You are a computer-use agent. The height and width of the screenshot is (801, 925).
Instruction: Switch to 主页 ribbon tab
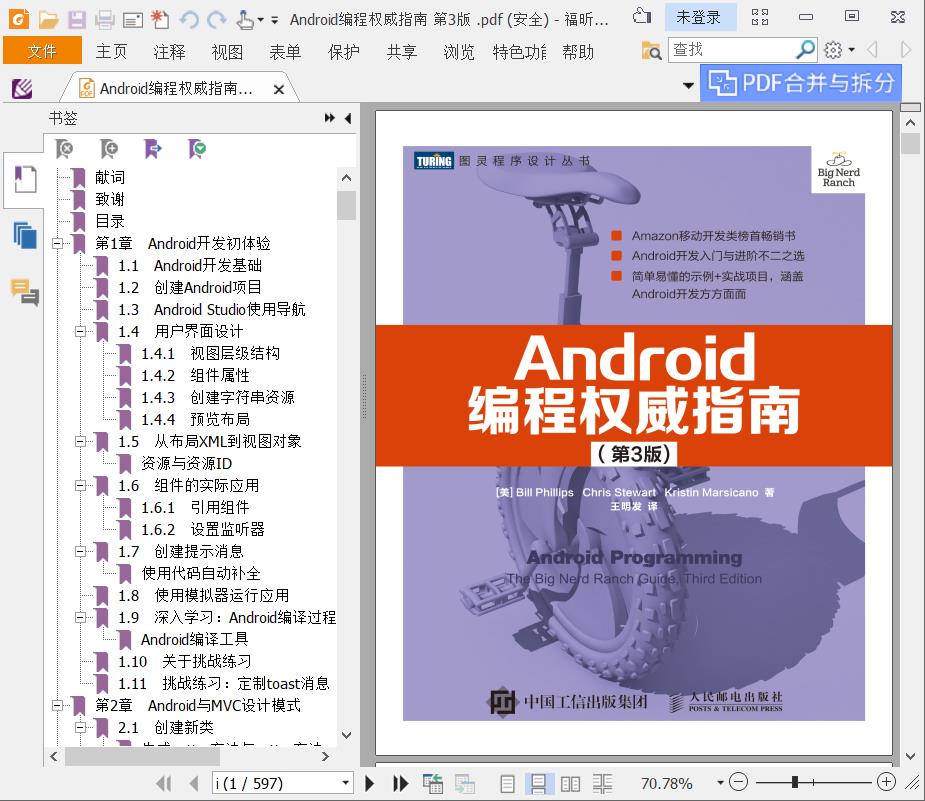click(111, 52)
